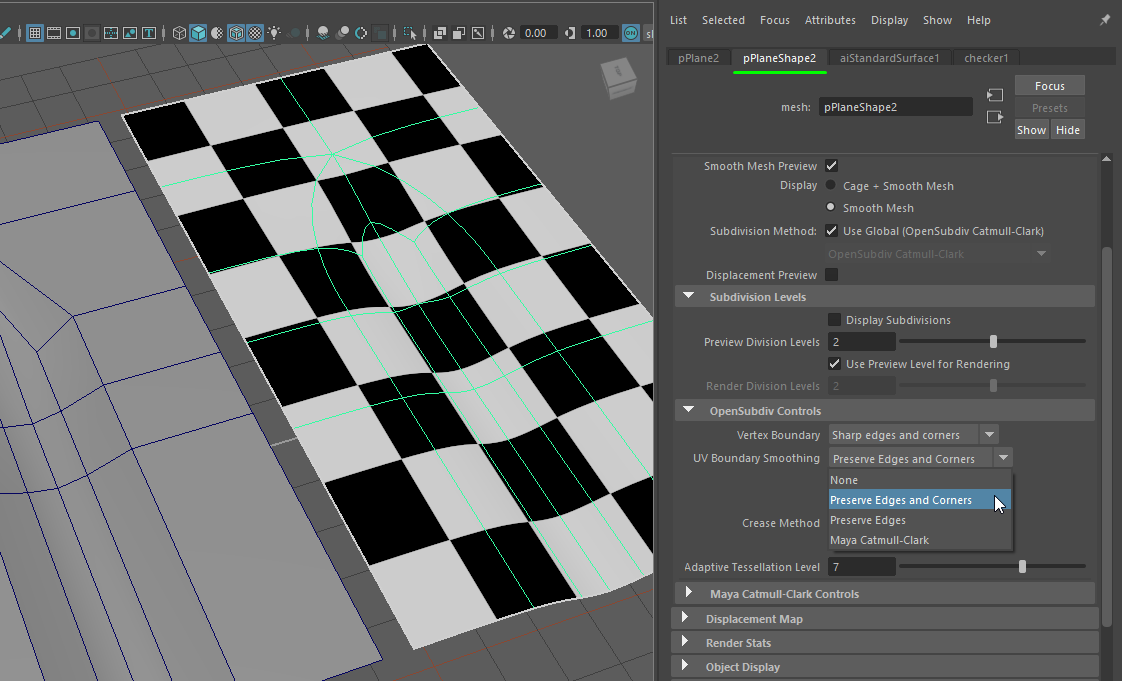Image resolution: width=1122 pixels, height=681 pixels.
Task: Collapse the Subdivision Levels section
Action: 688,297
